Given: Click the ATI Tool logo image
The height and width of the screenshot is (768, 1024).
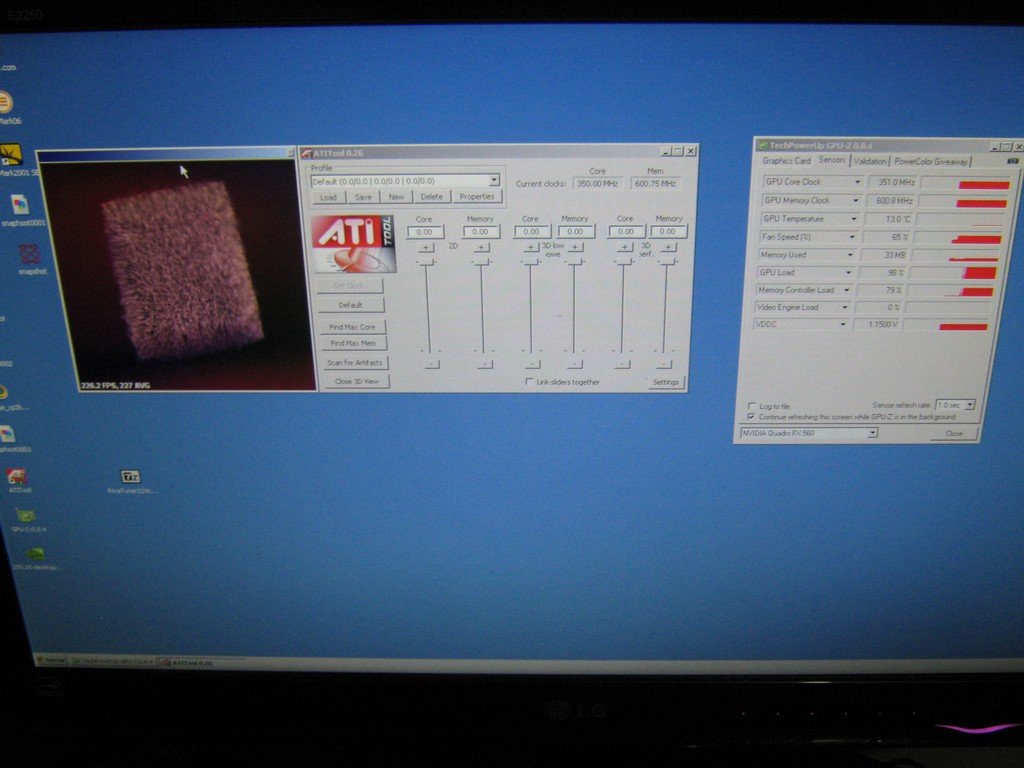Looking at the screenshot, I should (354, 244).
